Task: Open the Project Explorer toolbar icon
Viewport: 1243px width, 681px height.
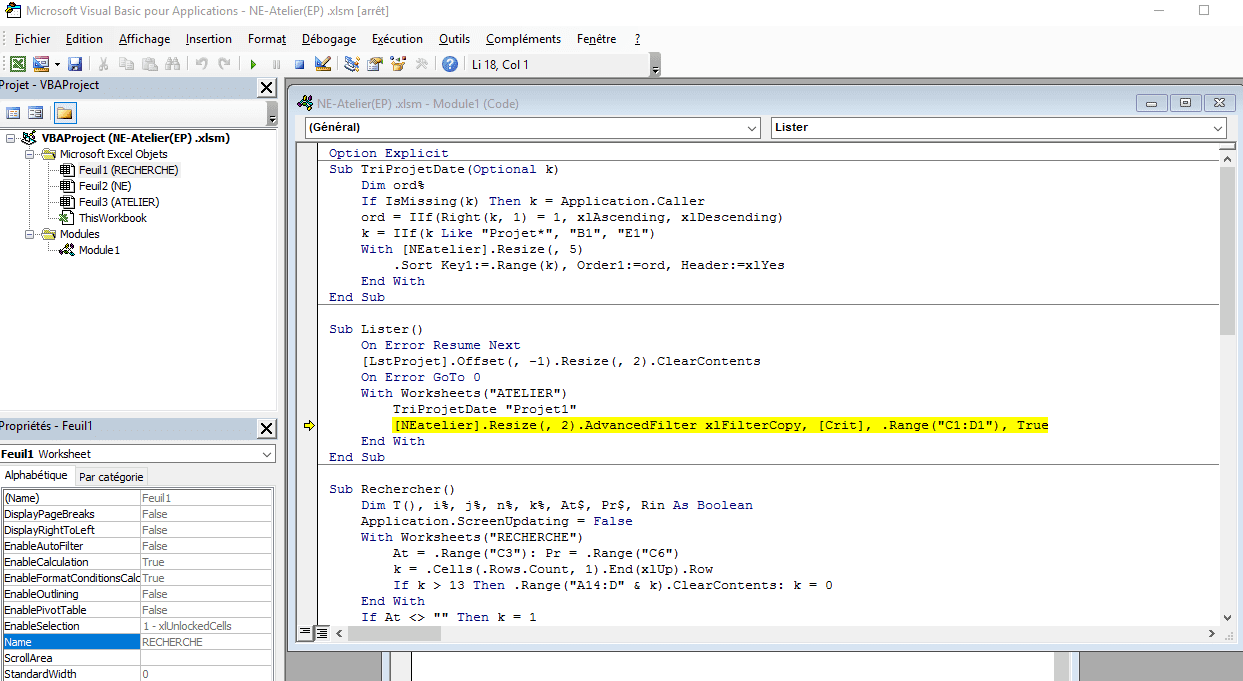Action: 352,64
